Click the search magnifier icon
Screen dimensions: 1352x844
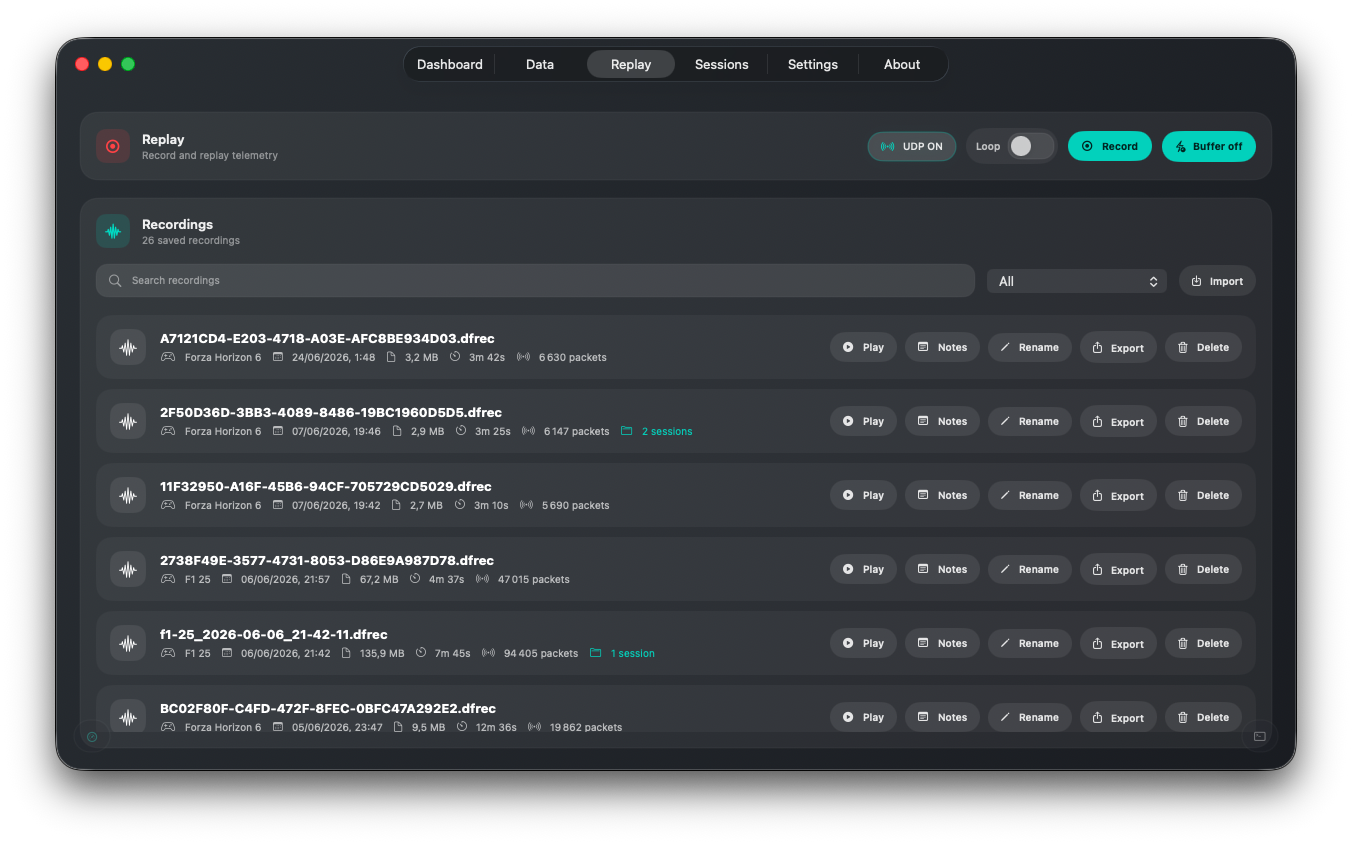click(115, 281)
